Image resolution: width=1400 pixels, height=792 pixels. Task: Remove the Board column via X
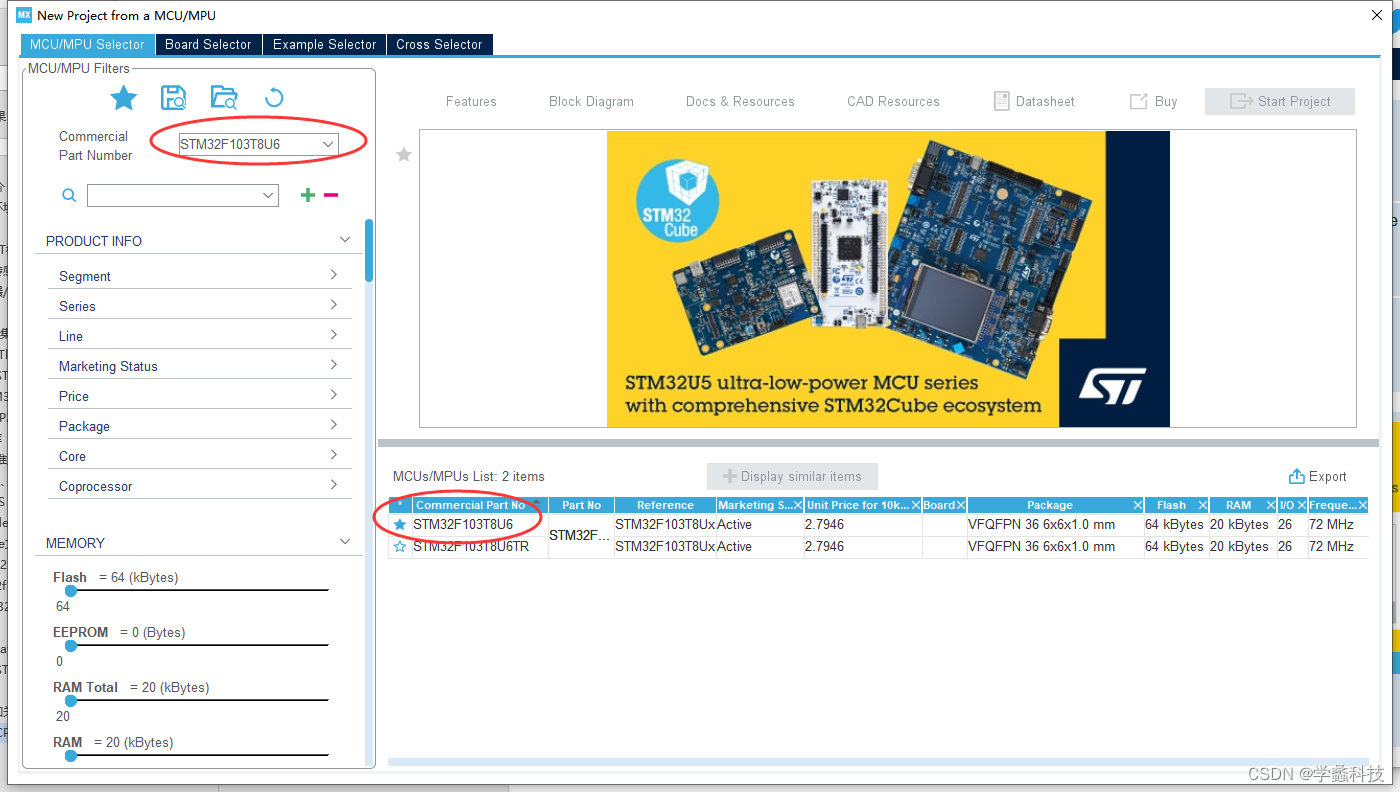(960, 505)
